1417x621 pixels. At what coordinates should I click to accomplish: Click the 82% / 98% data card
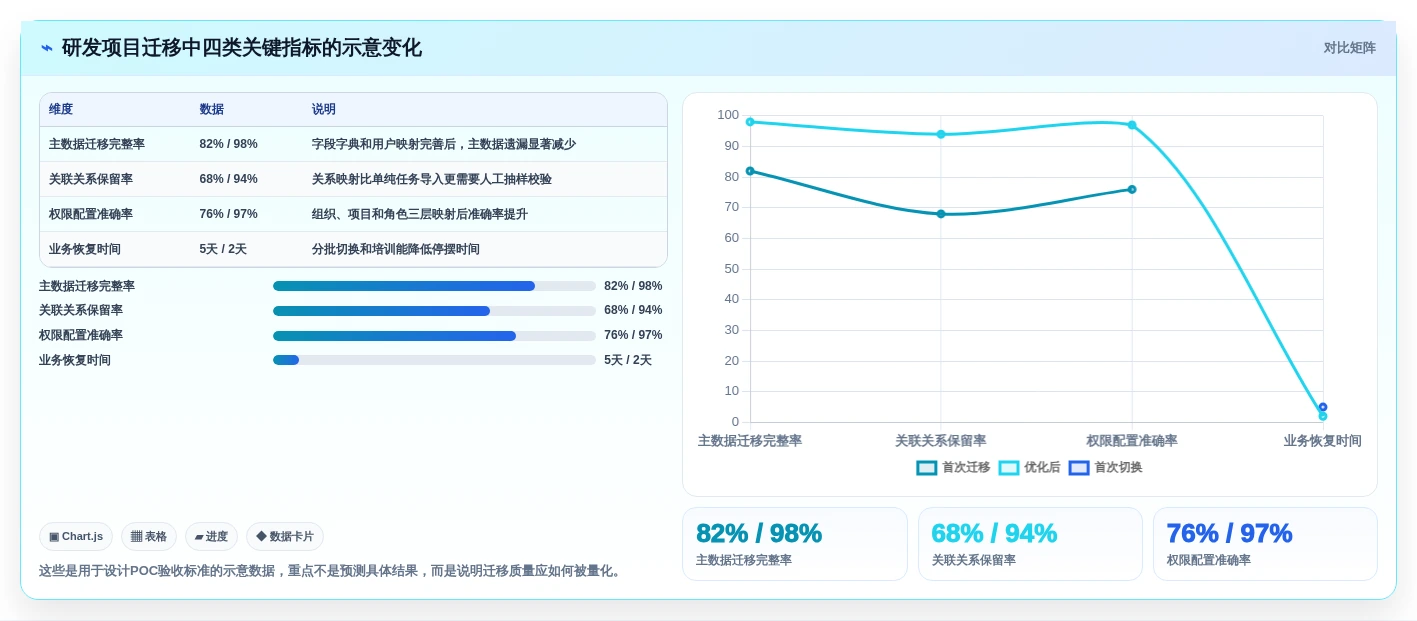795,544
